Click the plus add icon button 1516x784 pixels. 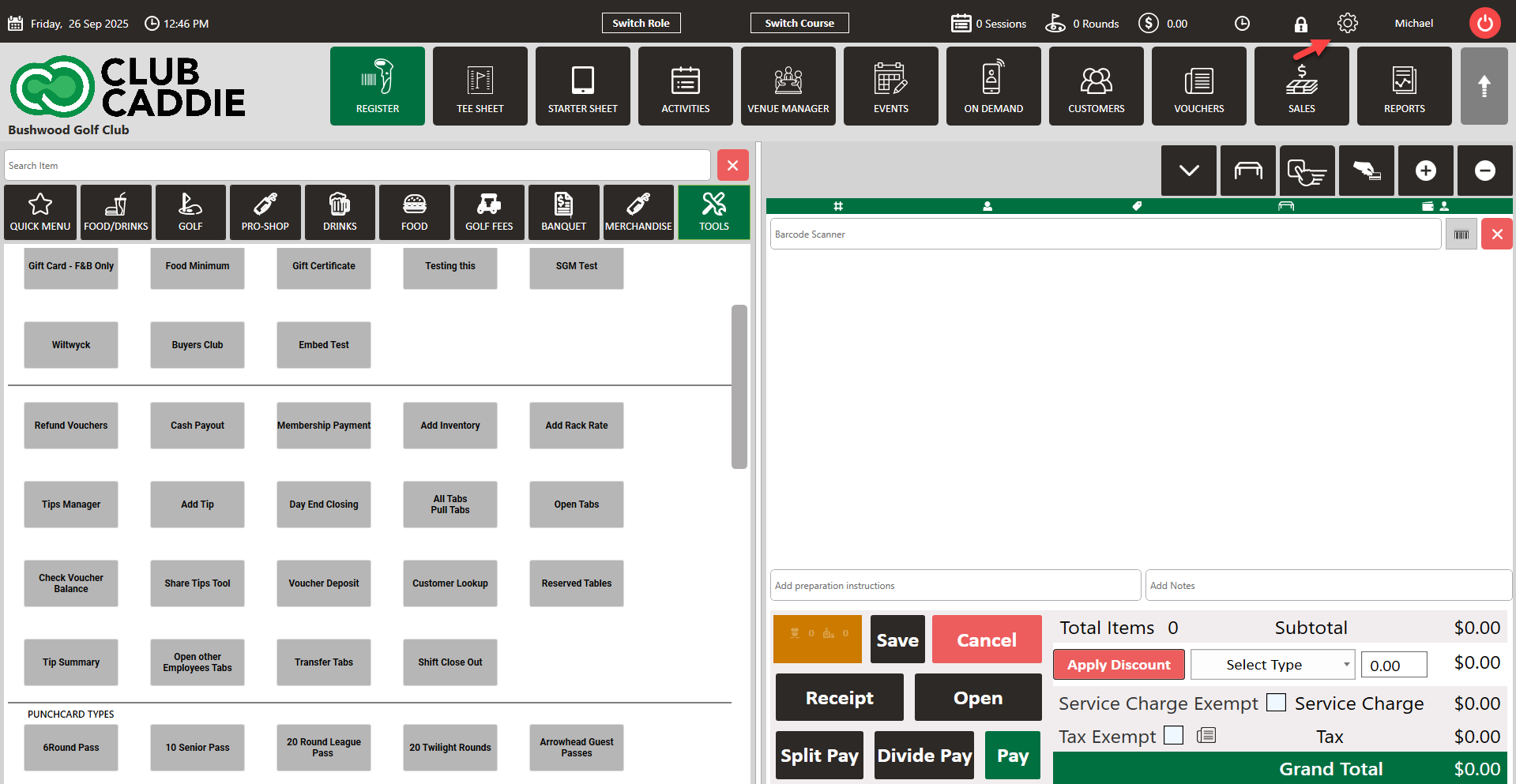[x=1425, y=171]
